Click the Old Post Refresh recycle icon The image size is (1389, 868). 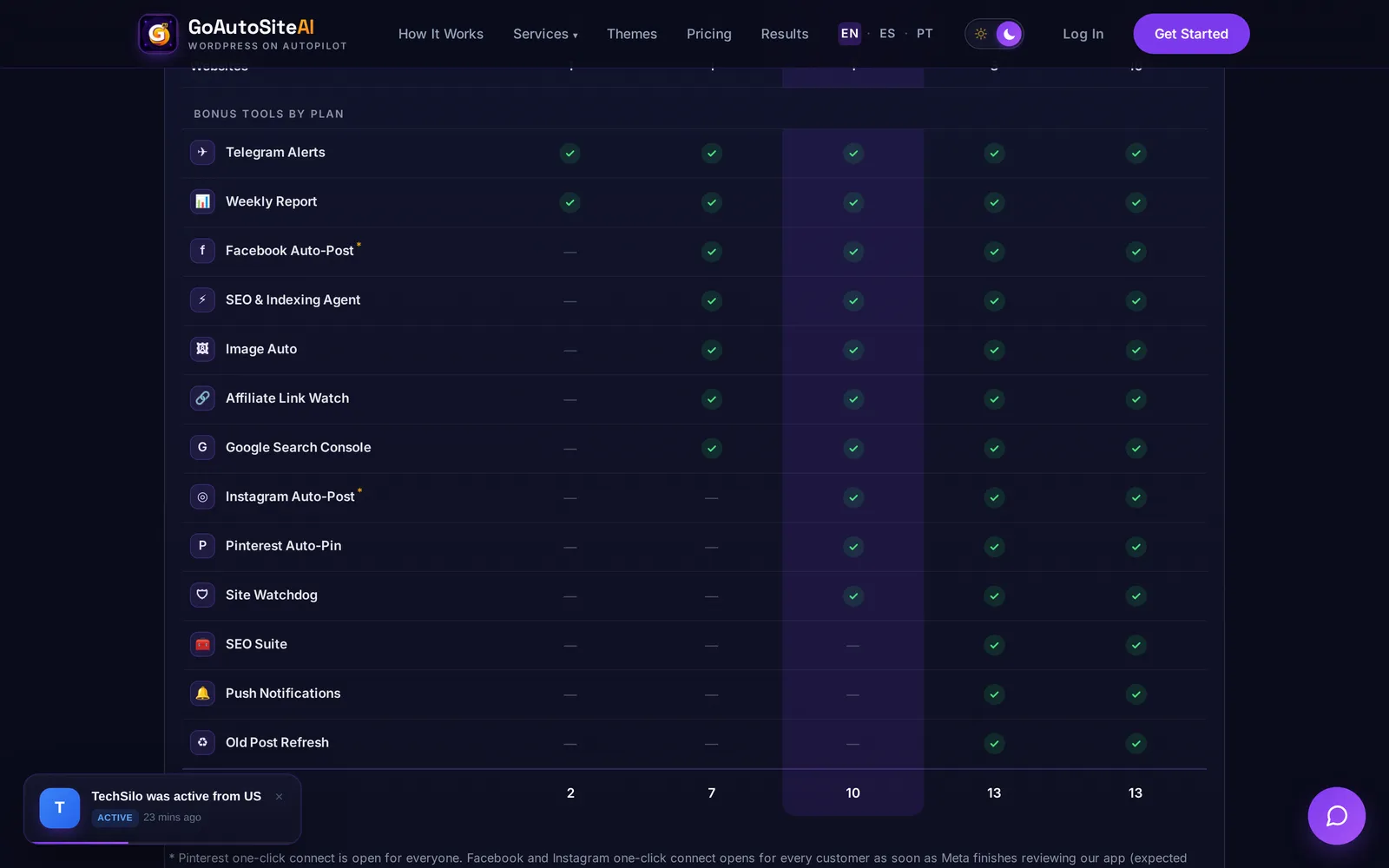(202, 742)
